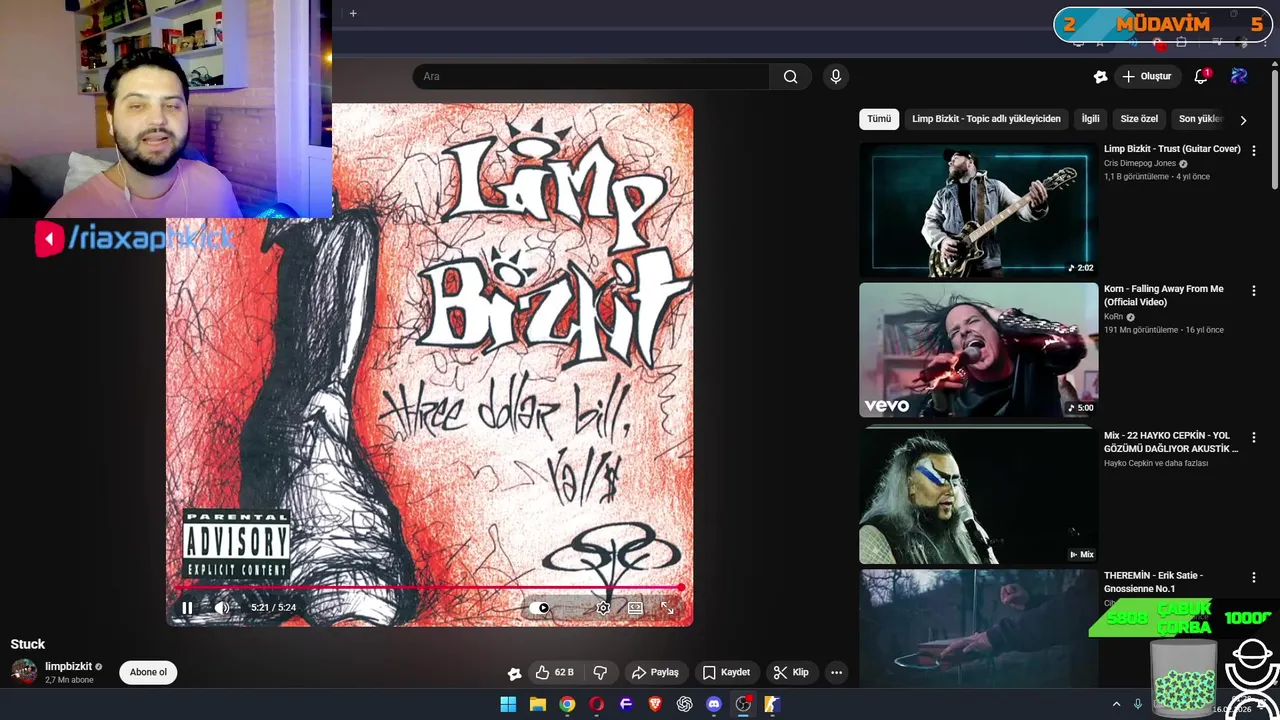Open OBS Studio from taskbar
The height and width of the screenshot is (720, 1280).
tap(743, 704)
